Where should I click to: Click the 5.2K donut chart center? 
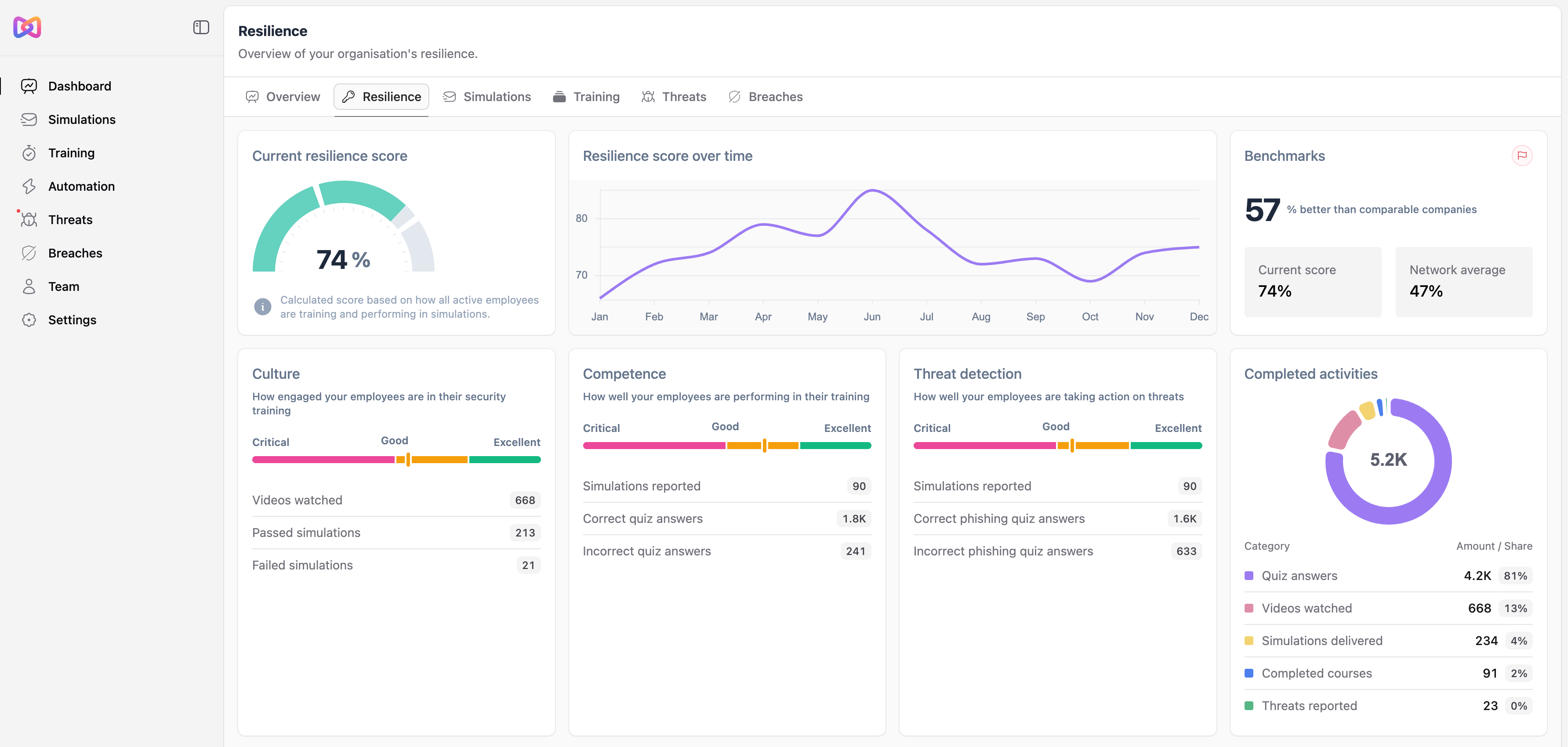click(1388, 460)
